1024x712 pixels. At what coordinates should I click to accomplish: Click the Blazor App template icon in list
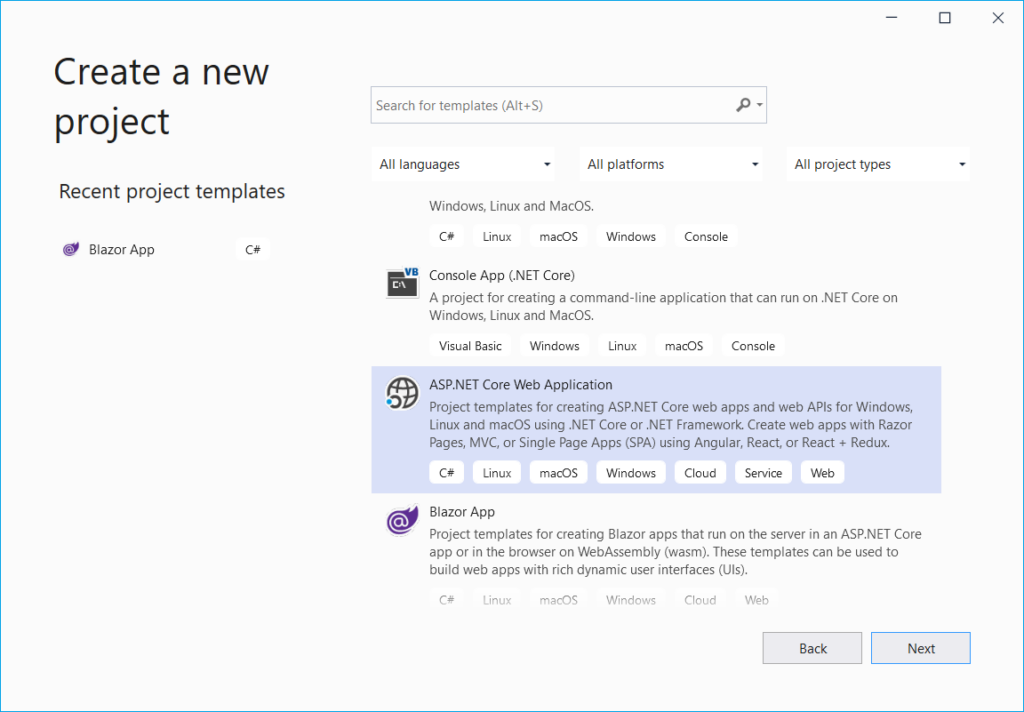[402, 520]
